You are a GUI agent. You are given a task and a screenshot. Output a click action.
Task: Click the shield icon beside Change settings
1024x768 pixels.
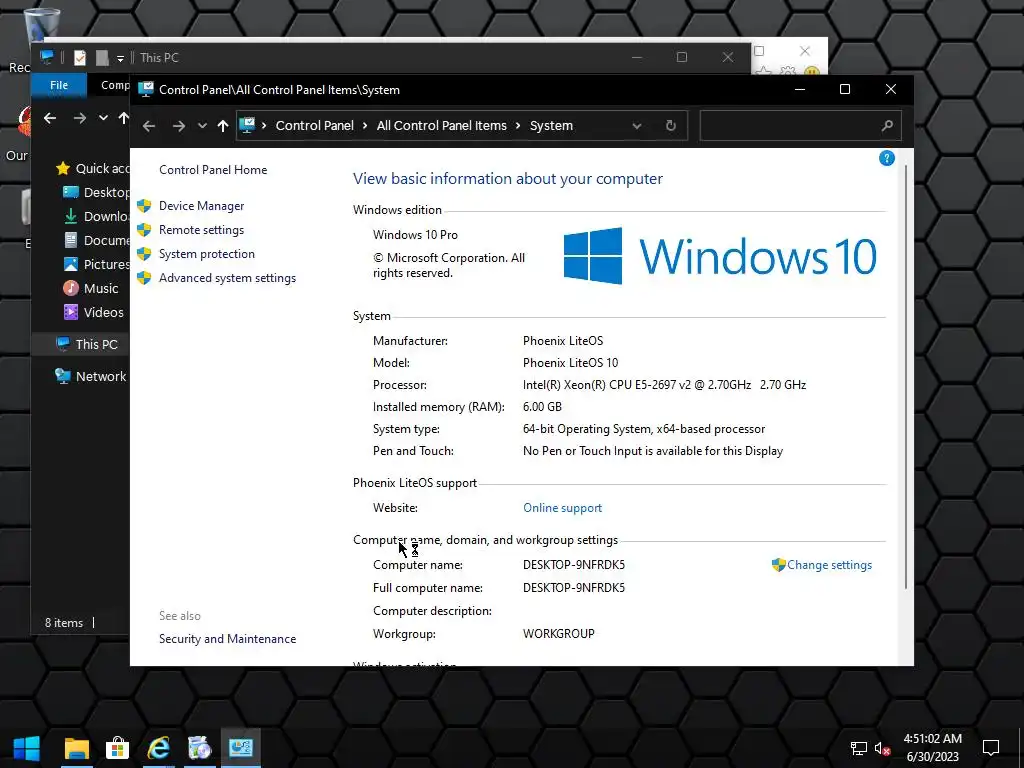click(x=778, y=565)
